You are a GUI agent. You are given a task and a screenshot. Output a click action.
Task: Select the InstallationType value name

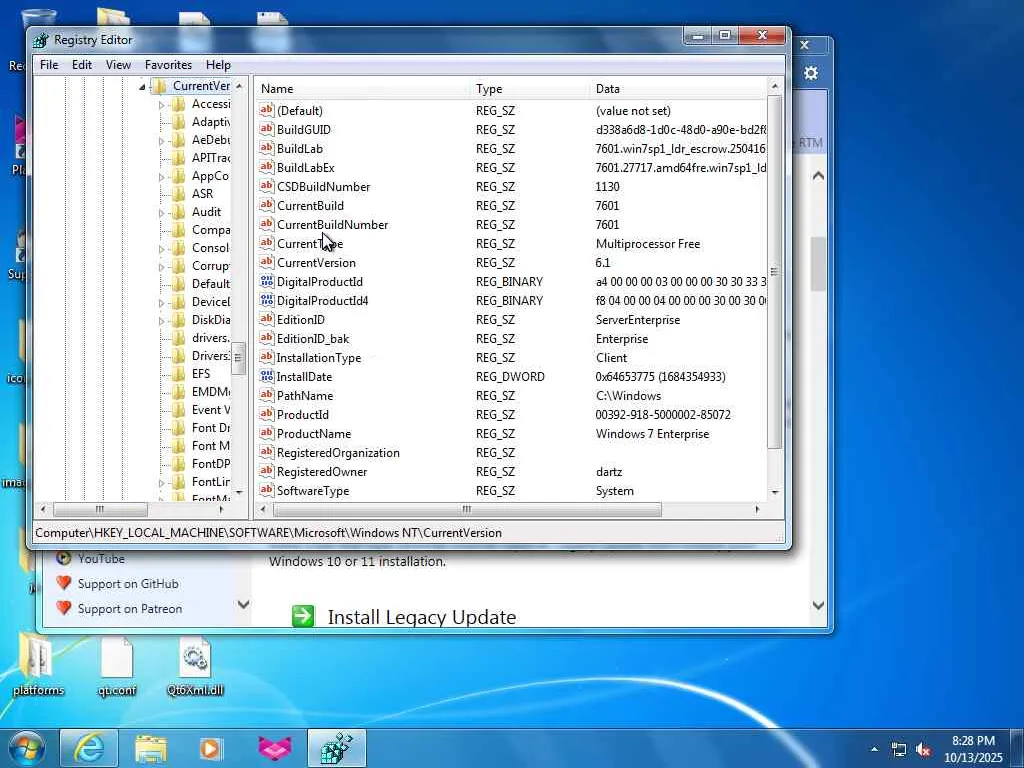click(x=319, y=358)
